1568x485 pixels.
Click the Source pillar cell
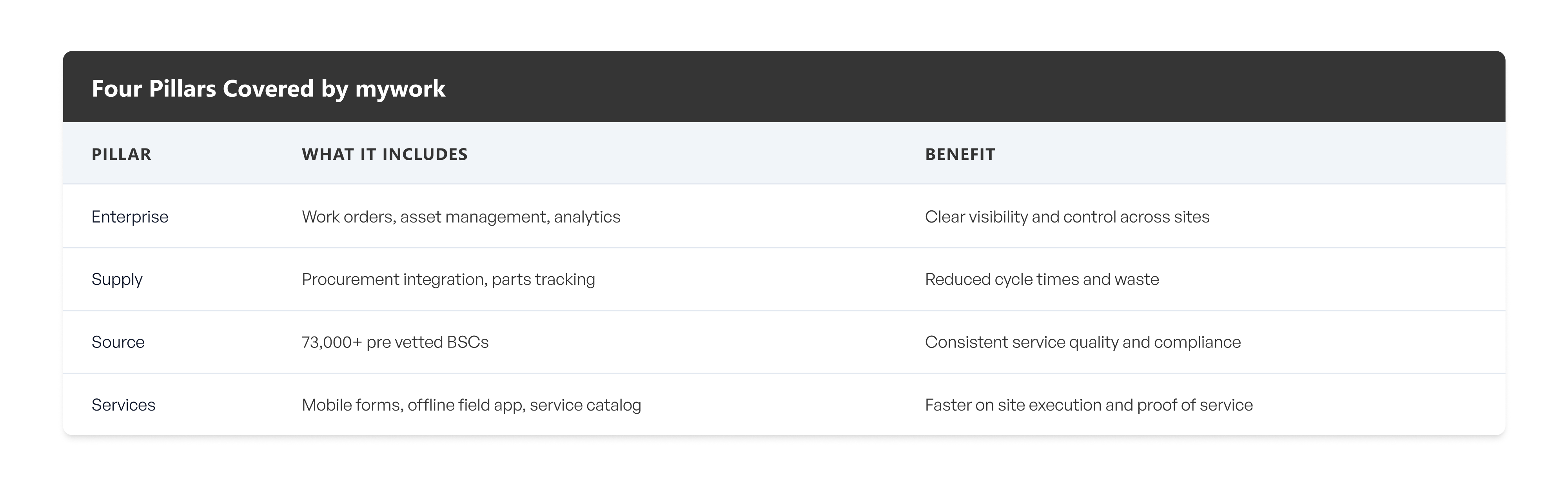point(118,342)
